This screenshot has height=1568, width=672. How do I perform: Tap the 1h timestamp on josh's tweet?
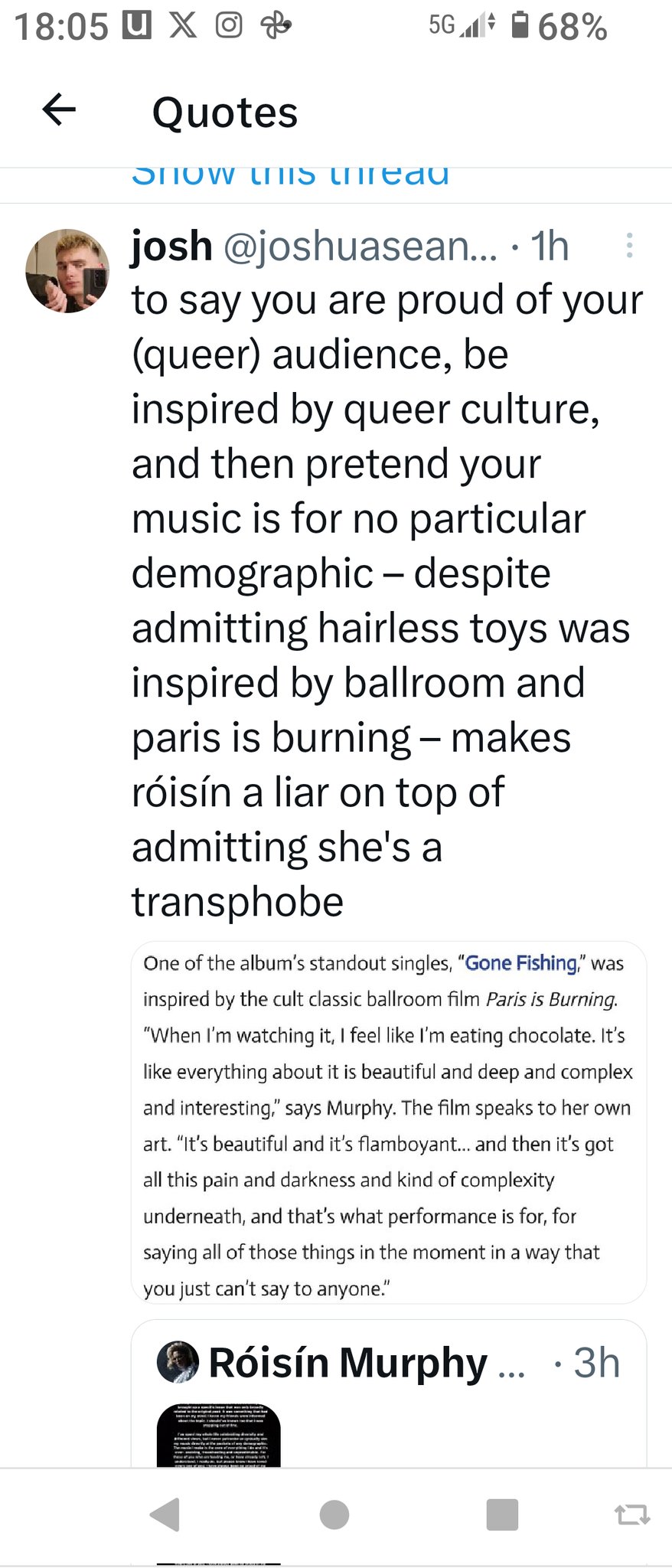[550, 247]
